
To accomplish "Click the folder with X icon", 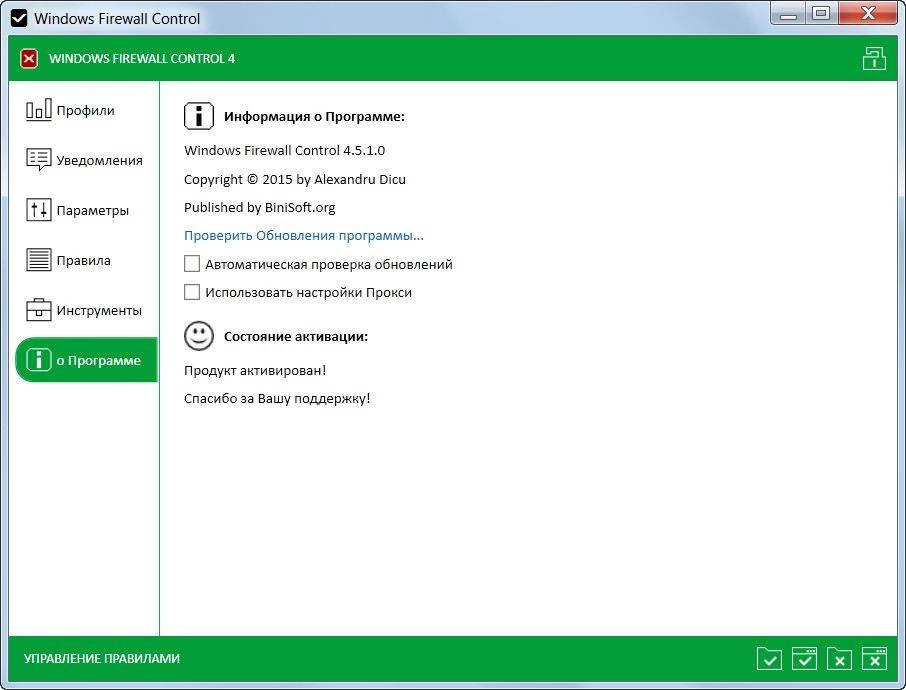I will [x=839, y=658].
